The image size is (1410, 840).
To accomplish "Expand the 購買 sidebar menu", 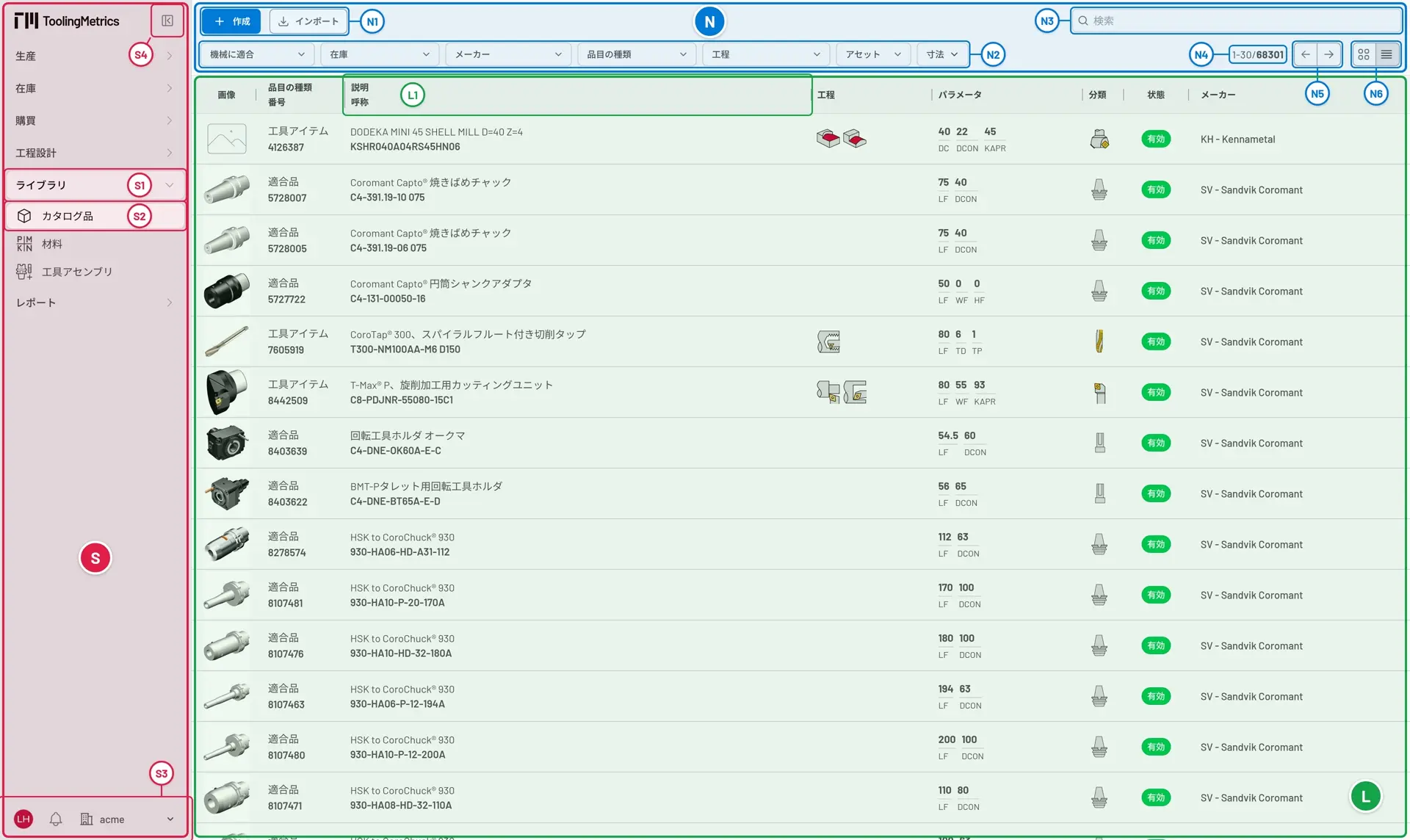I will click(95, 120).
